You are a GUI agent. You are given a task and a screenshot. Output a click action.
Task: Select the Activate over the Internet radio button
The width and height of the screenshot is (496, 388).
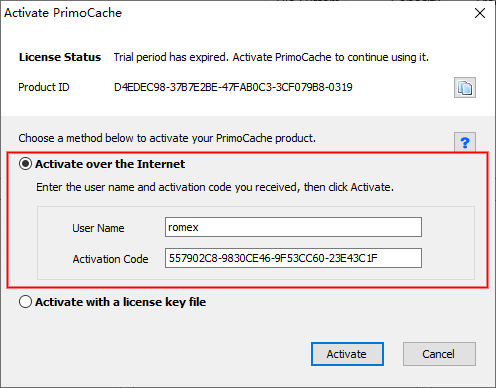[25, 164]
